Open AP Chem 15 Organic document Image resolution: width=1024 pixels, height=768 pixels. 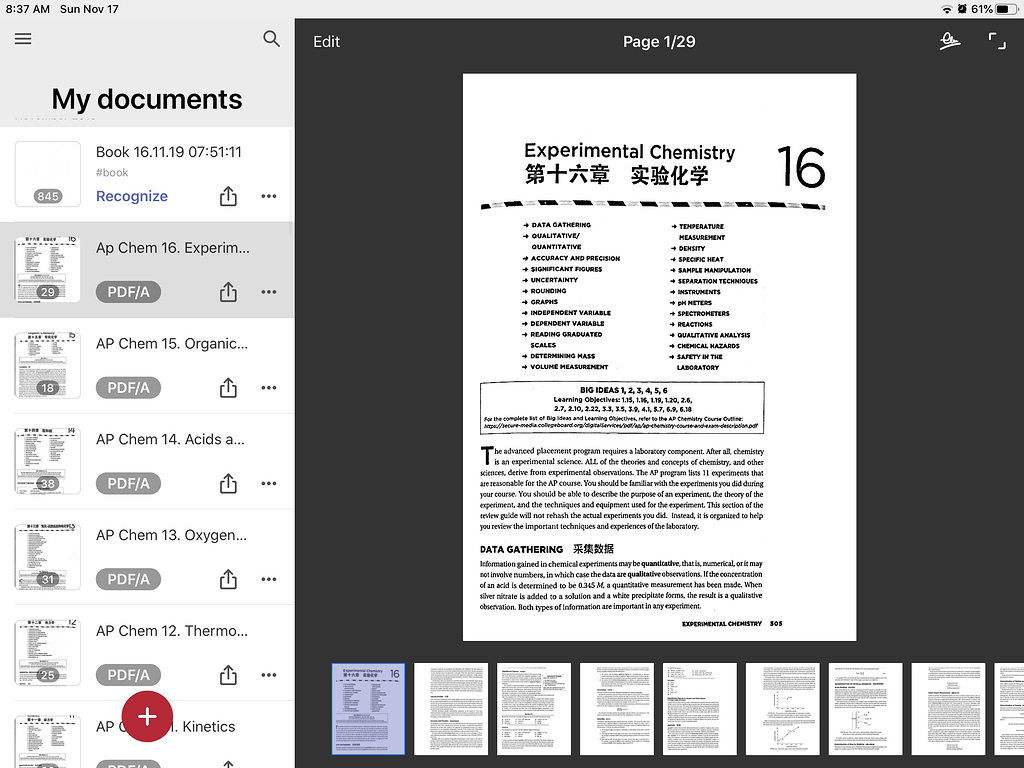[x=171, y=344]
